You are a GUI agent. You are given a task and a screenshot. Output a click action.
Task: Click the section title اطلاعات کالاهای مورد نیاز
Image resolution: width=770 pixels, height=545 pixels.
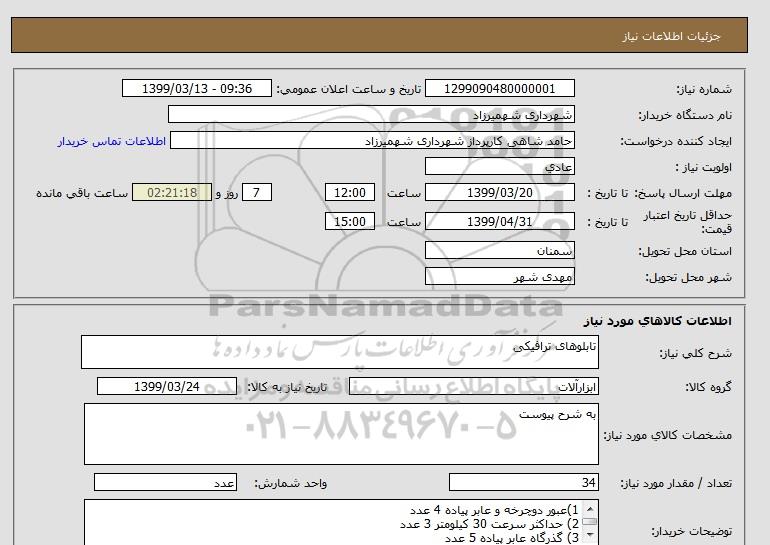pyautogui.click(x=658, y=321)
